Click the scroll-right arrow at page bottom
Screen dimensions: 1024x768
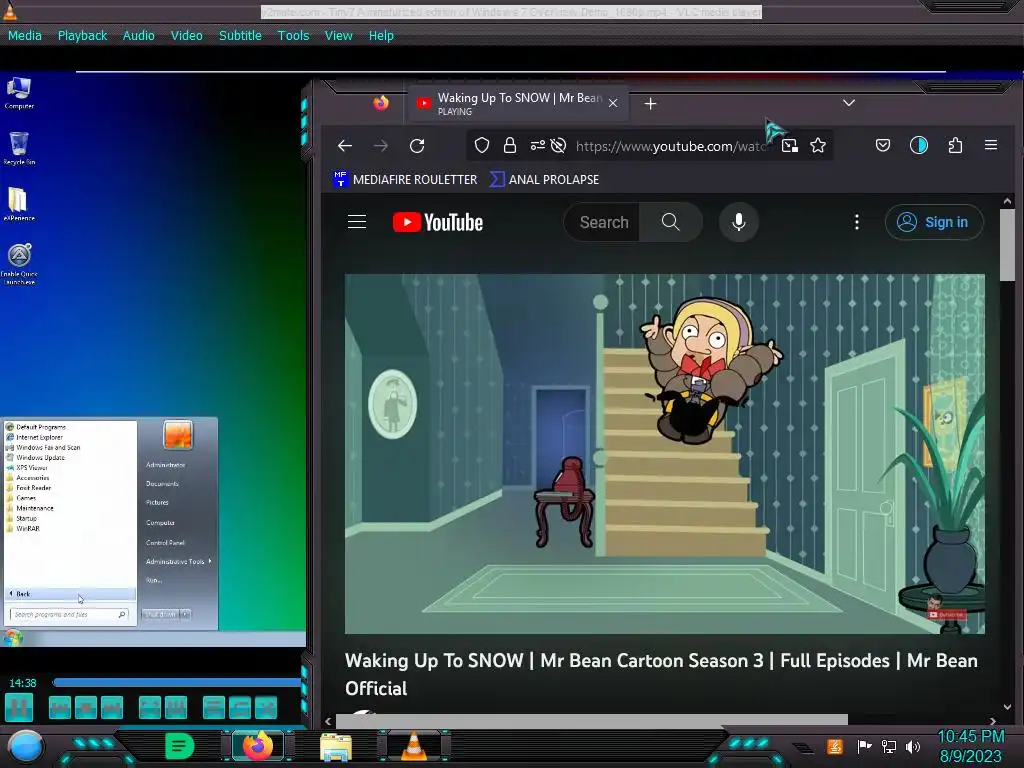pyautogui.click(x=993, y=721)
